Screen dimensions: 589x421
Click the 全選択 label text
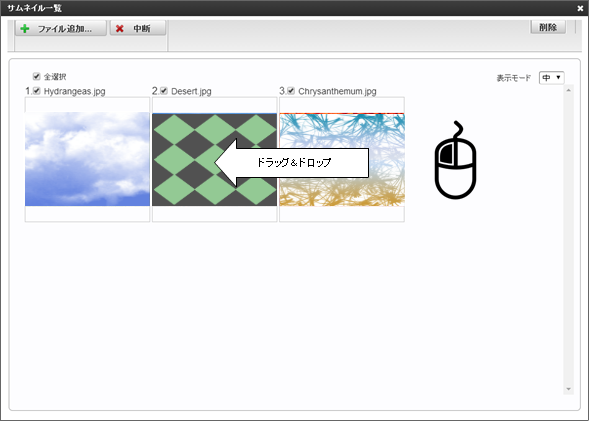[x=55, y=77]
